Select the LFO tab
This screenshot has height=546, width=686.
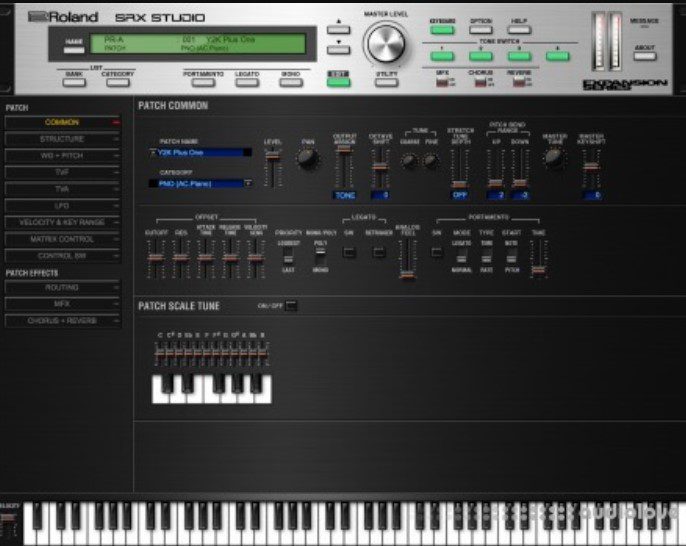(x=62, y=206)
